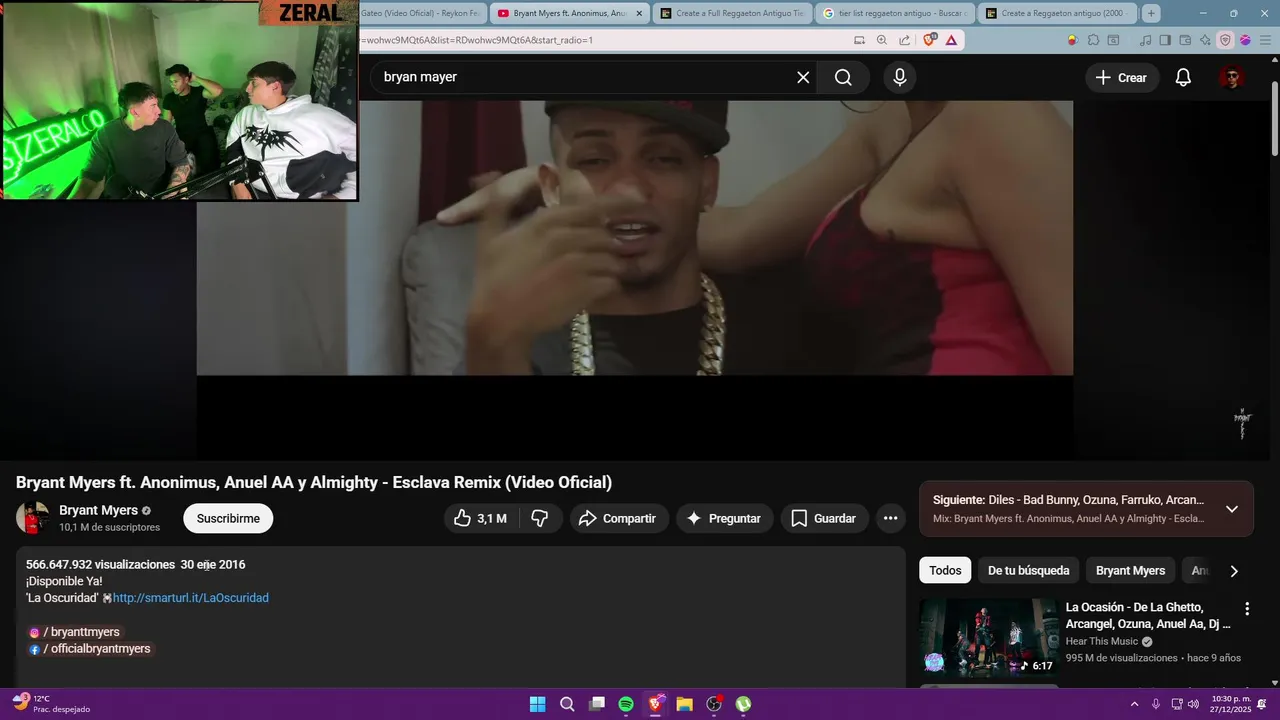1280x720 pixels.
Task: Open the three-dot more actions menu
Action: coord(890,518)
